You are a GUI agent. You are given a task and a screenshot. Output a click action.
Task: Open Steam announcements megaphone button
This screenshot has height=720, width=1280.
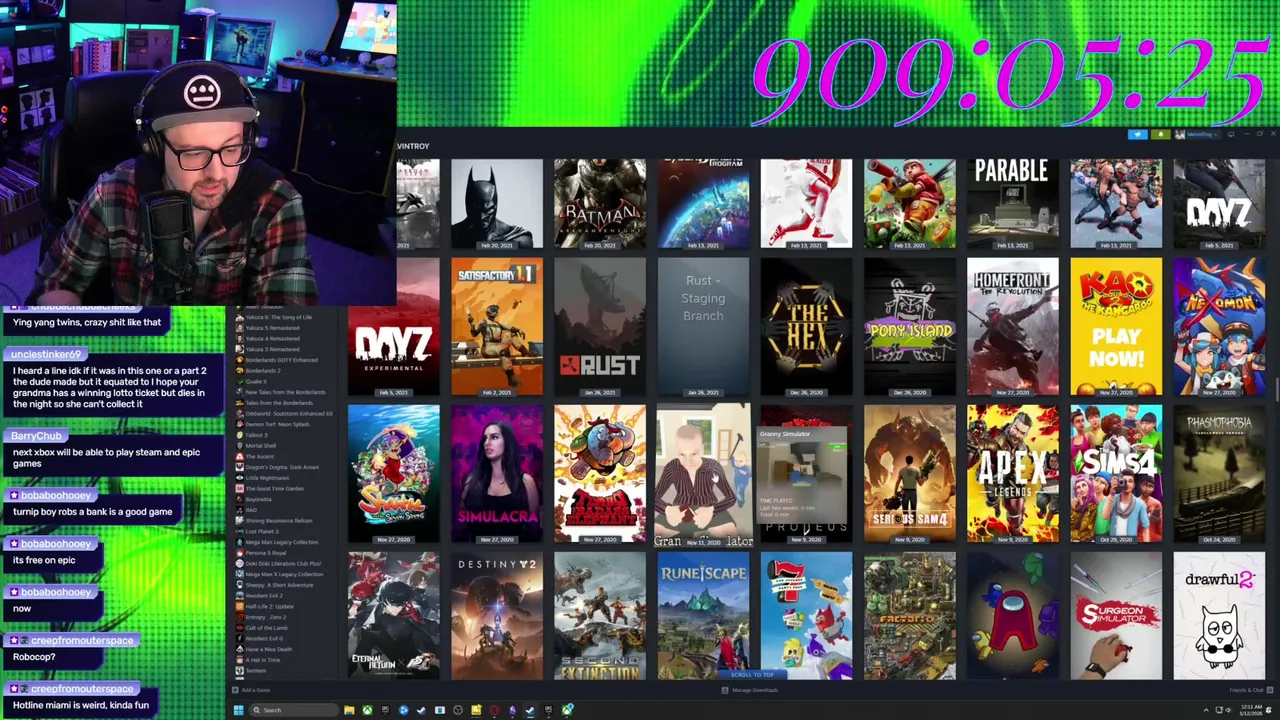1138,134
